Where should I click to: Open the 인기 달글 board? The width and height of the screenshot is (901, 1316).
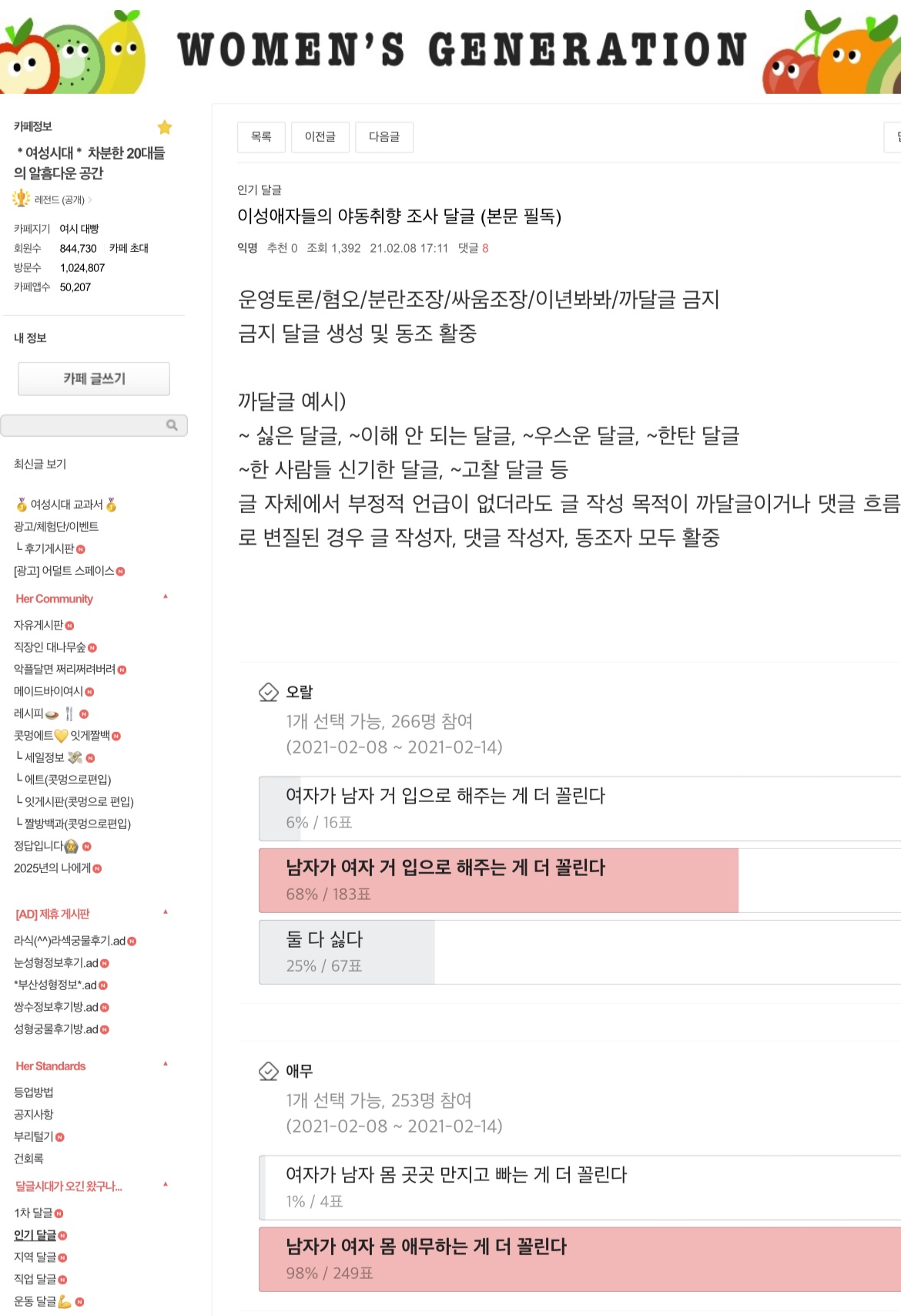click(35, 1235)
